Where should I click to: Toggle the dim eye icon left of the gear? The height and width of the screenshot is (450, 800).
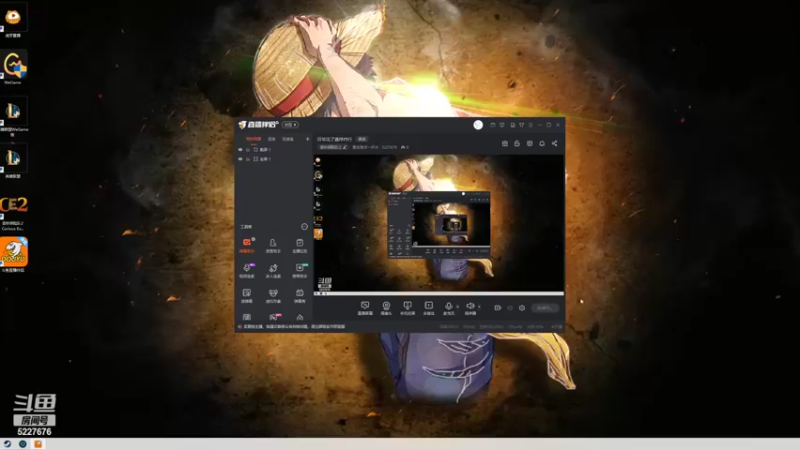click(x=510, y=308)
